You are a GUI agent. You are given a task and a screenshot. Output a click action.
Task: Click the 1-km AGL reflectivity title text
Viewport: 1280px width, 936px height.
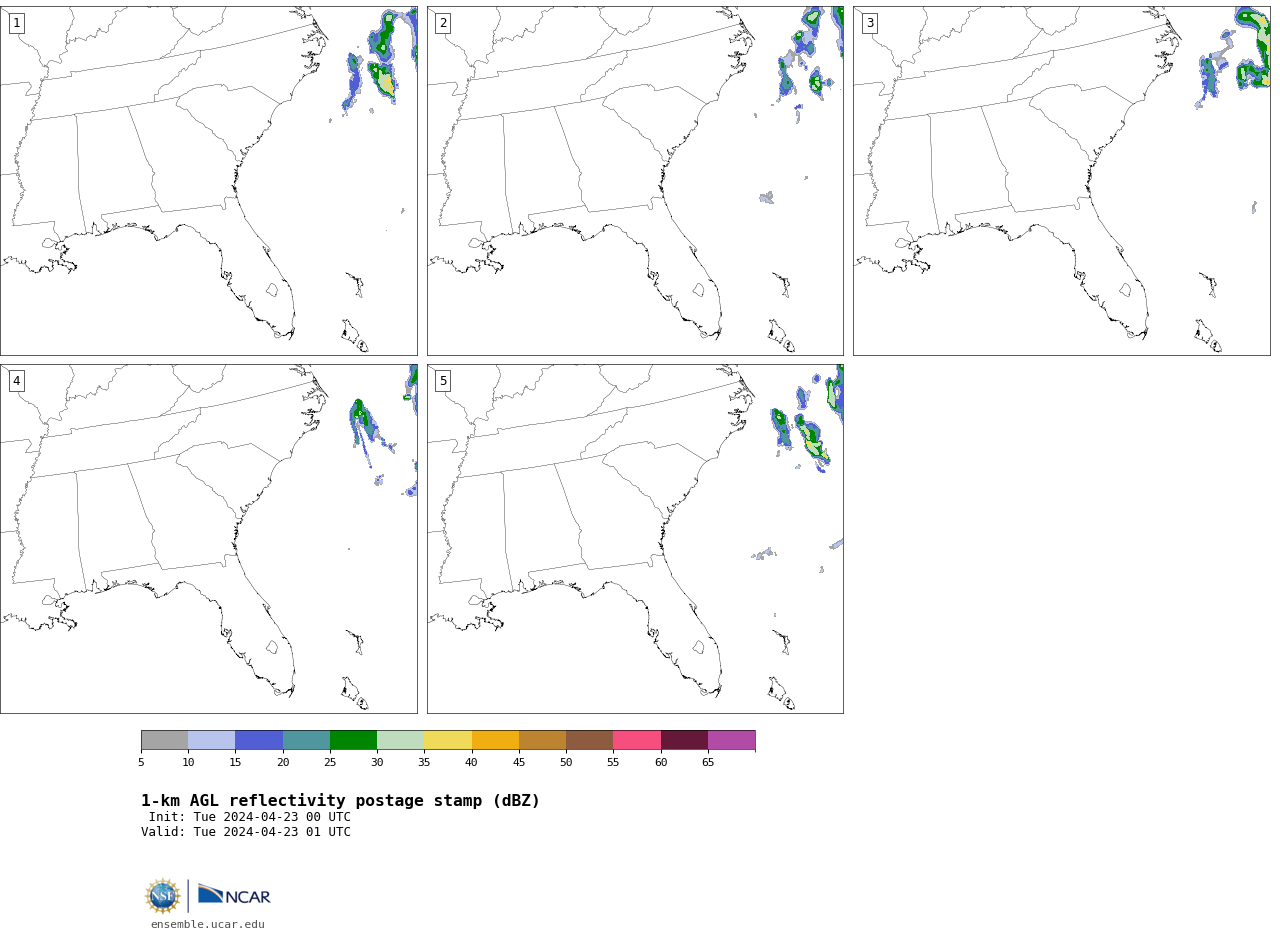pyautogui.click(x=340, y=801)
